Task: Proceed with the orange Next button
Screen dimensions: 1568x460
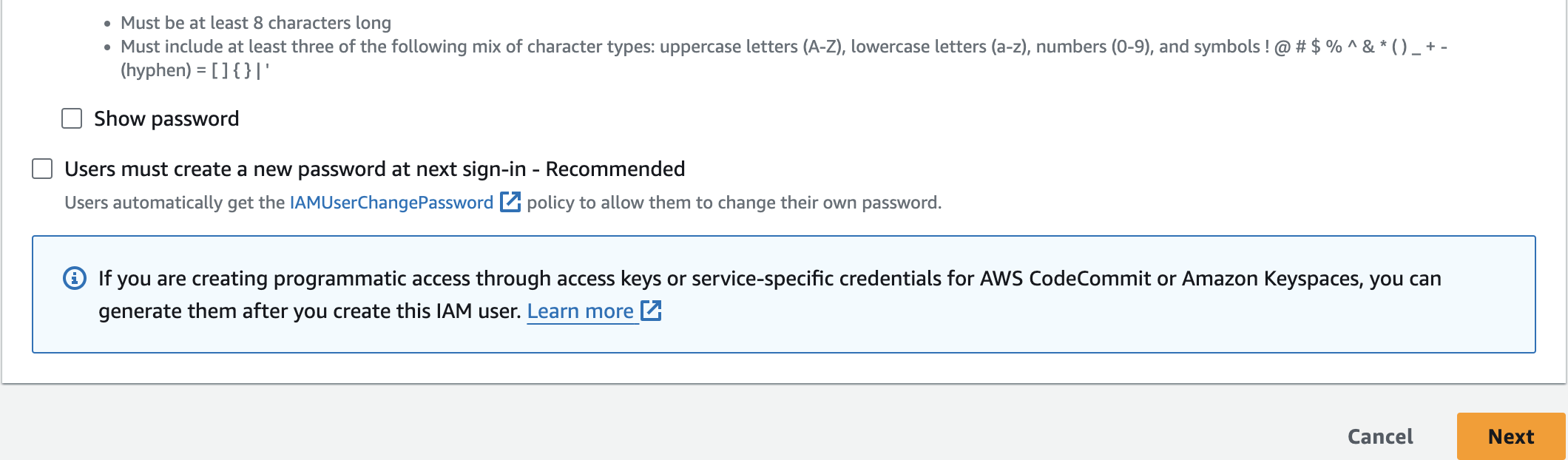Action: (x=1511, y=436)
